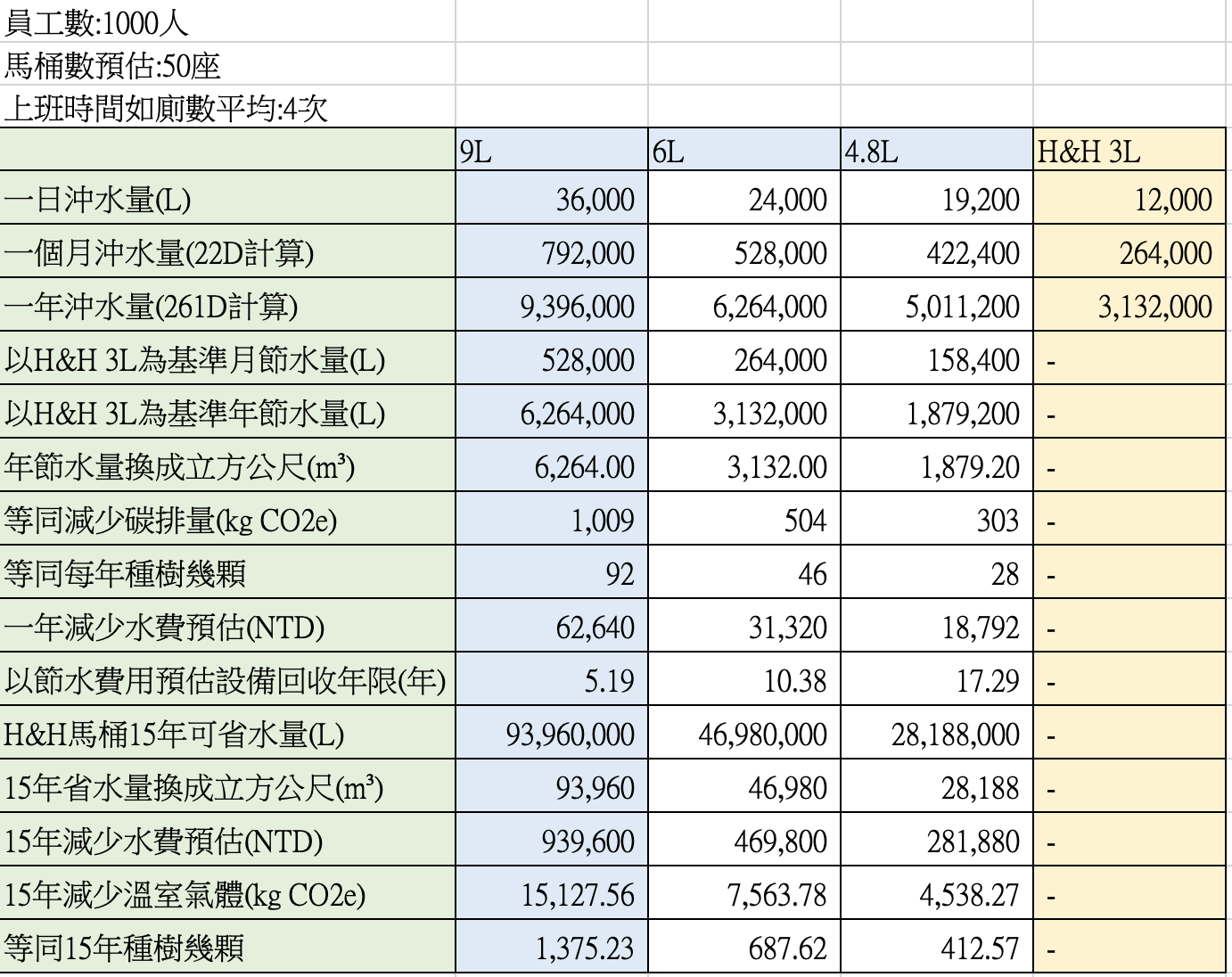Select the cell with value 93,960,000

(552, 733)
